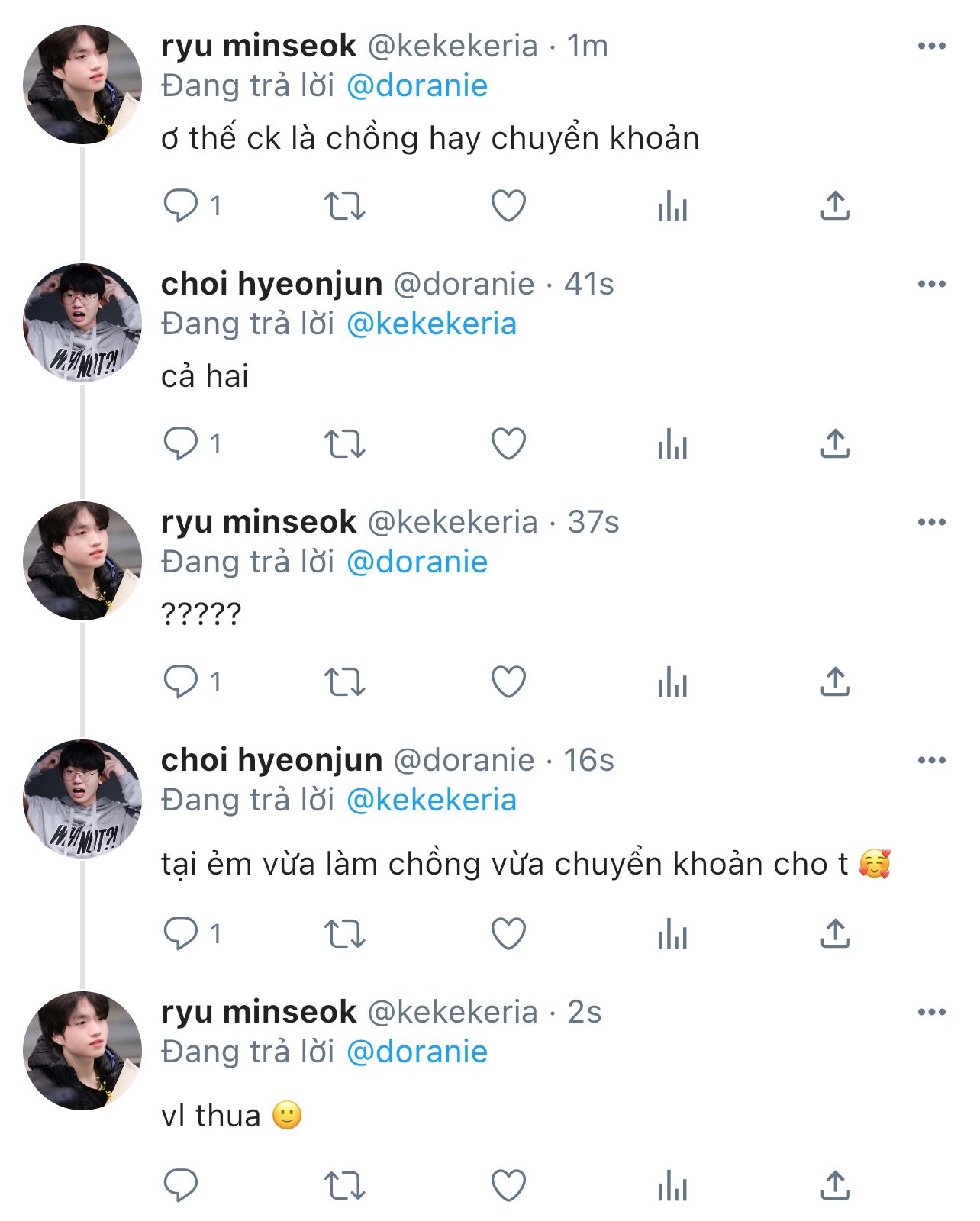Reply to the "ơ thế ck là chồng" tweet
The image size is (980, 1221).
(181, 206)
